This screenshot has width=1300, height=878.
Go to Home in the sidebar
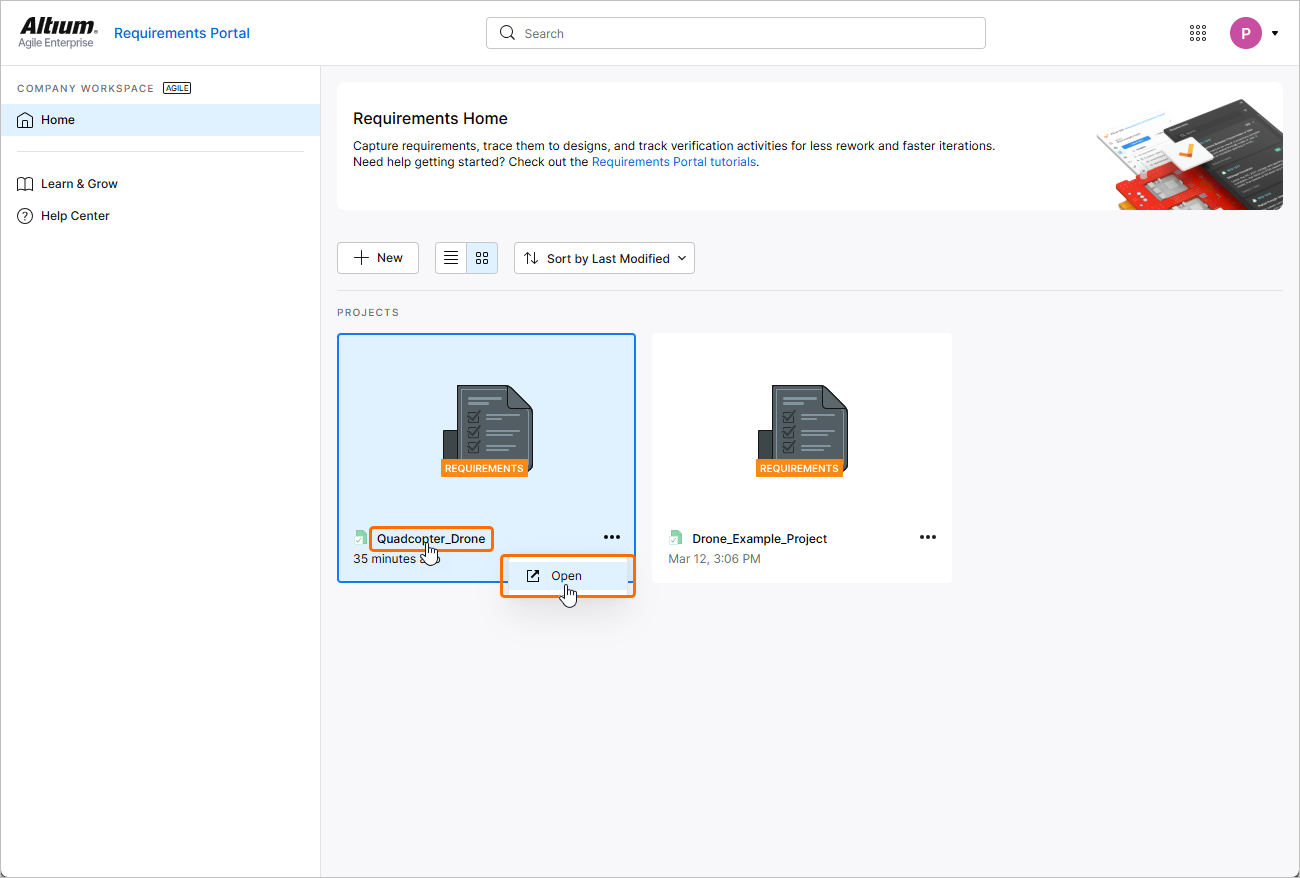58,120
